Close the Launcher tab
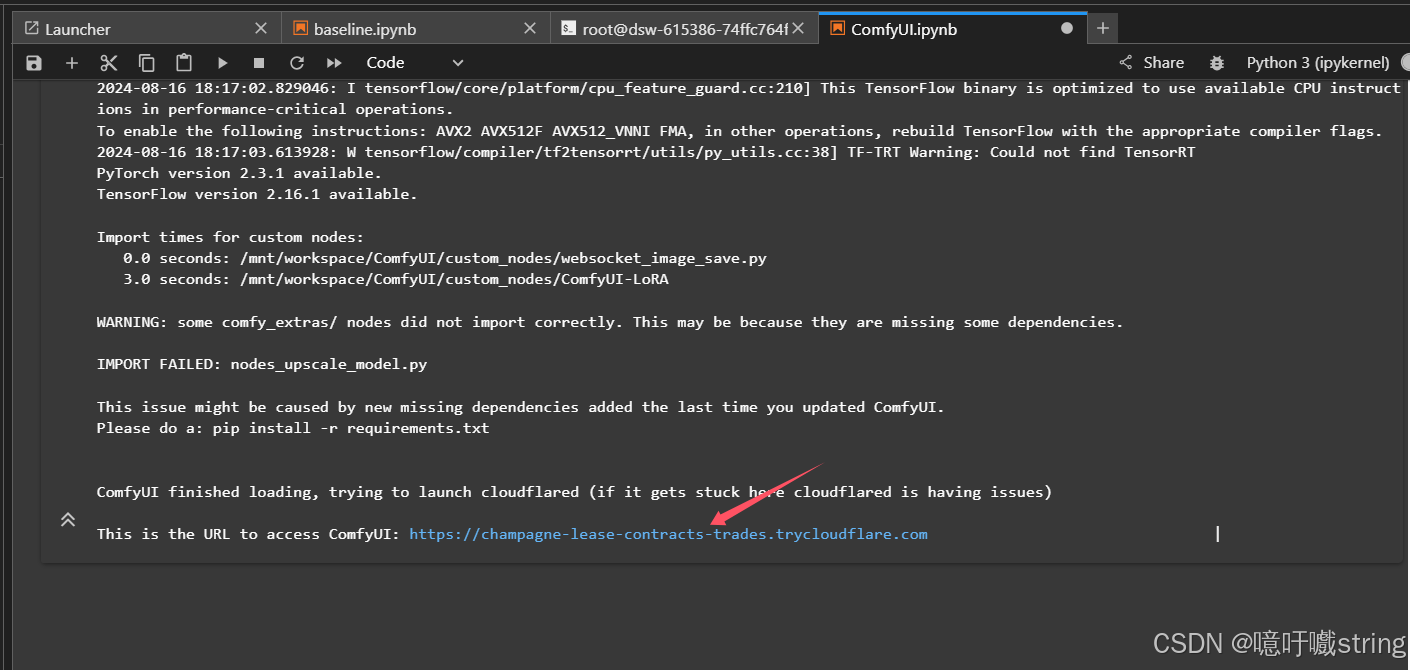Viewport: 1410px width, 670px height. click(x=261, y=29)
